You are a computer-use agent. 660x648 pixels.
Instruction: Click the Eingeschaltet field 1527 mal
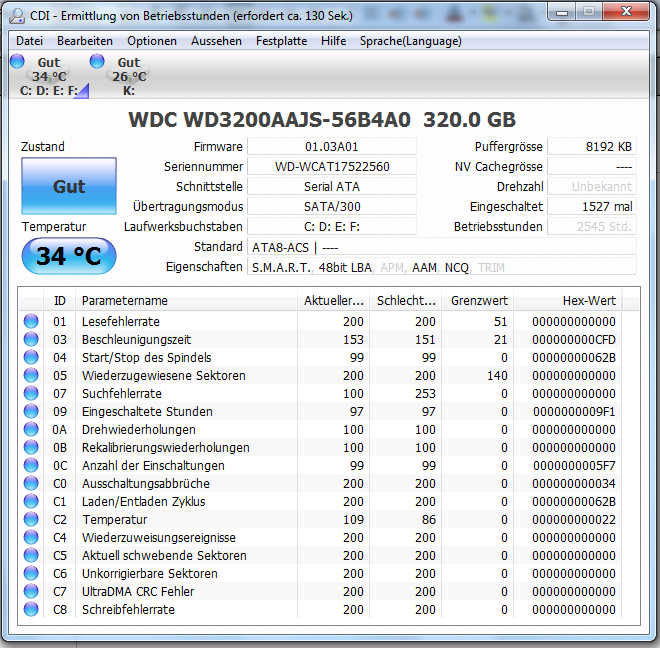[592, 206]
